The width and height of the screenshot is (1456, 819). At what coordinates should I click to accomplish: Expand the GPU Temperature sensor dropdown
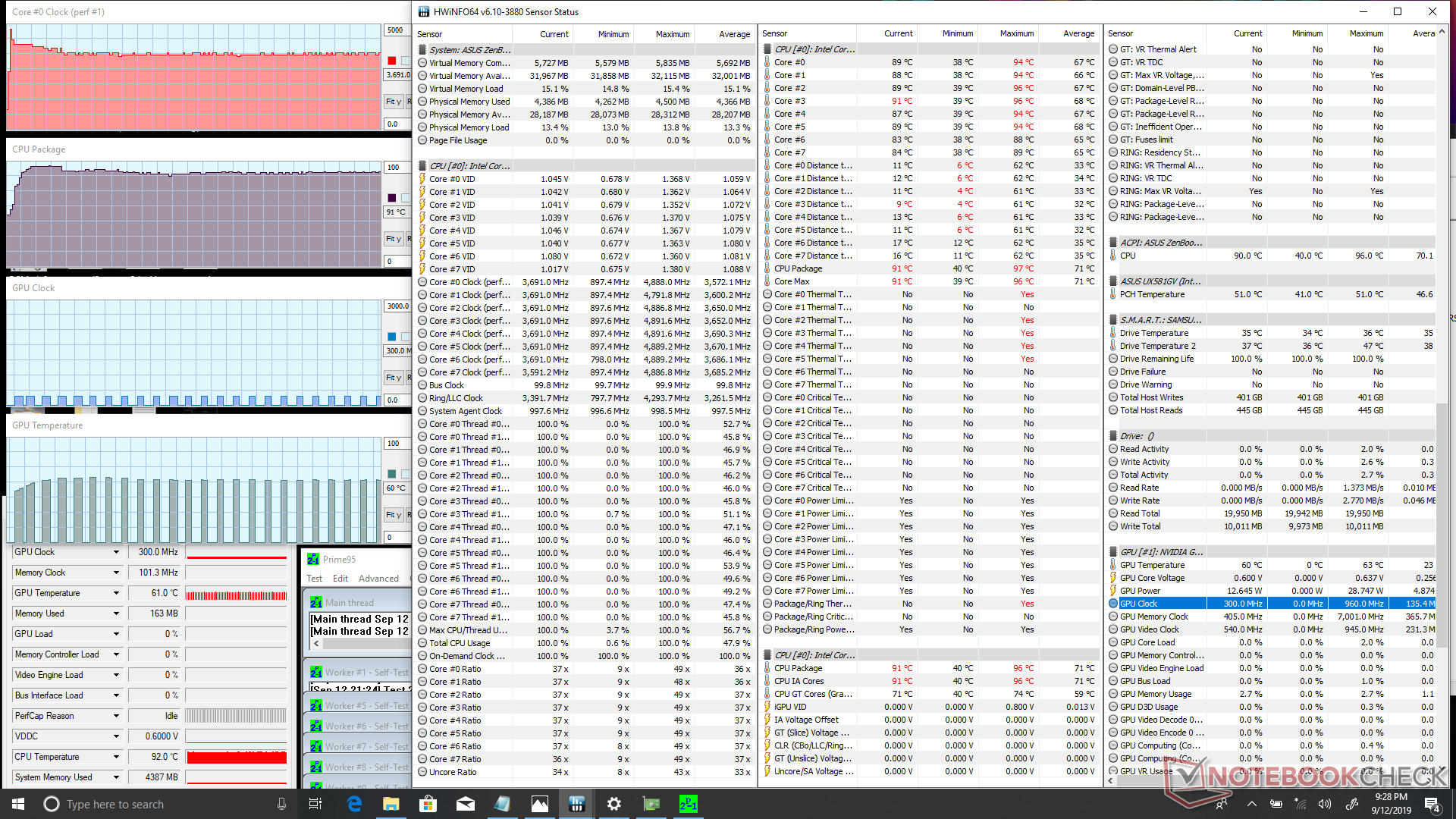click(x=116, y=593)
